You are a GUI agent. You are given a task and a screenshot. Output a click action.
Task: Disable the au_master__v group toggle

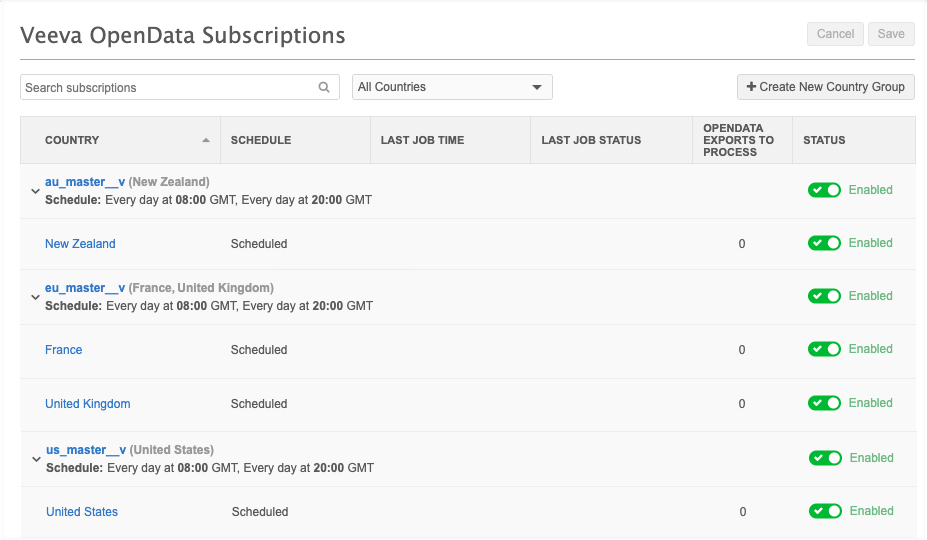tap(824, 190)
